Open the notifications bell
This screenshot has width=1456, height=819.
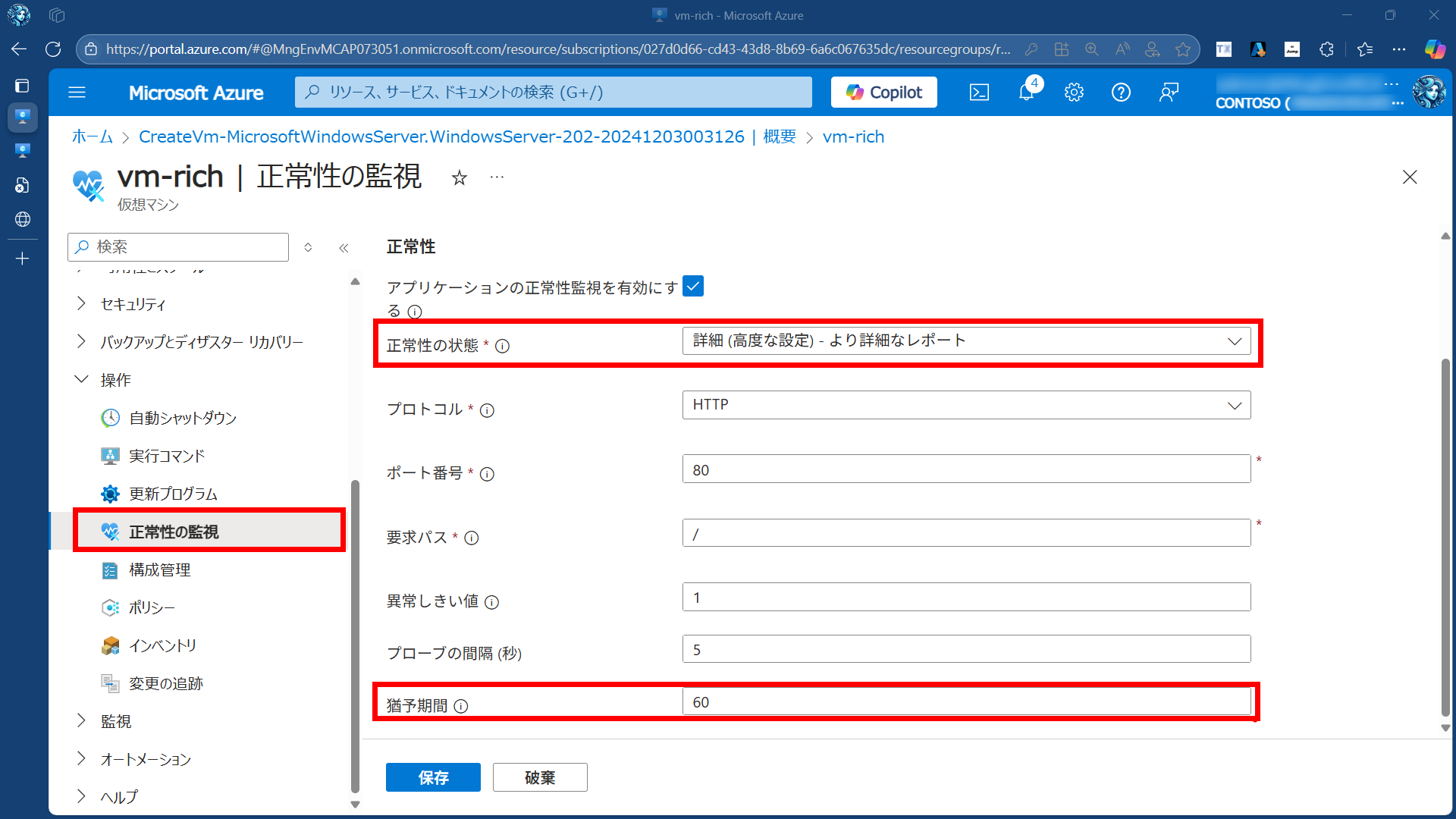click(x=1026, y=93)
